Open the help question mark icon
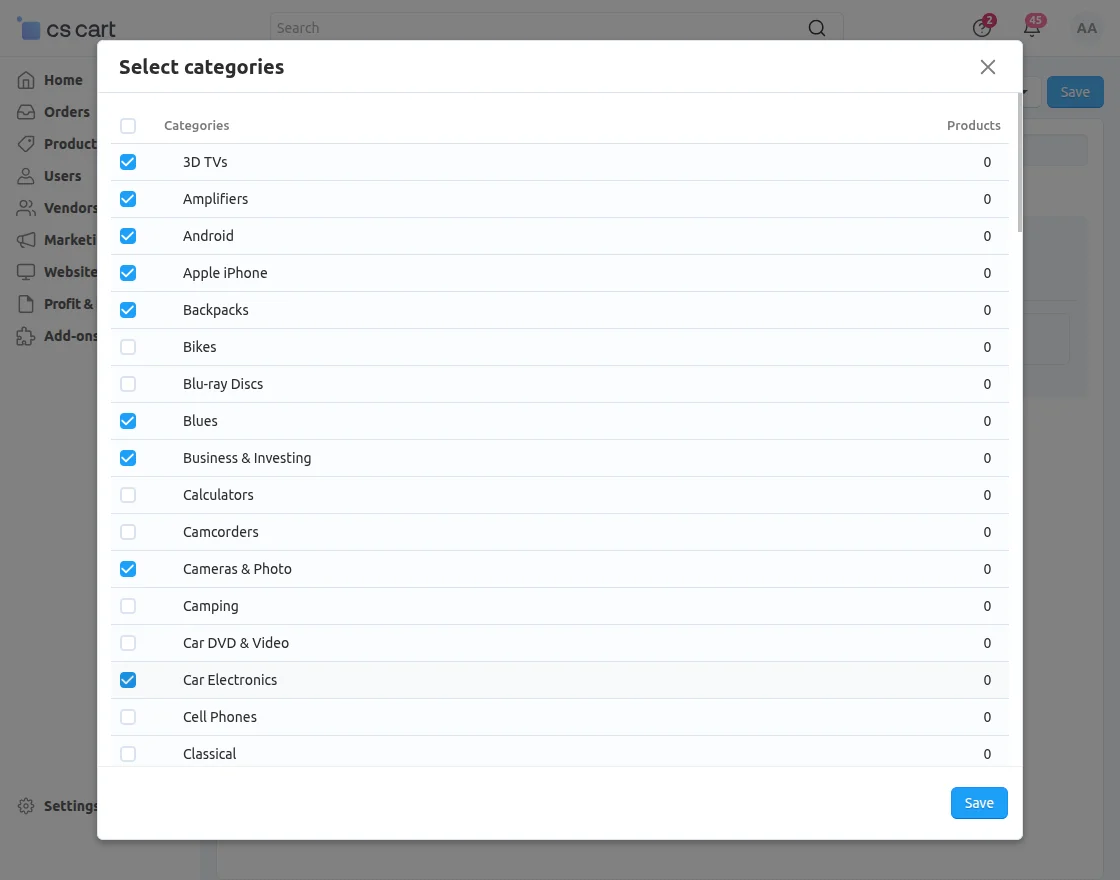Image resolution: width=1120 pixels, height=880 pixels. pyautogui.click(x=980, y=28)
